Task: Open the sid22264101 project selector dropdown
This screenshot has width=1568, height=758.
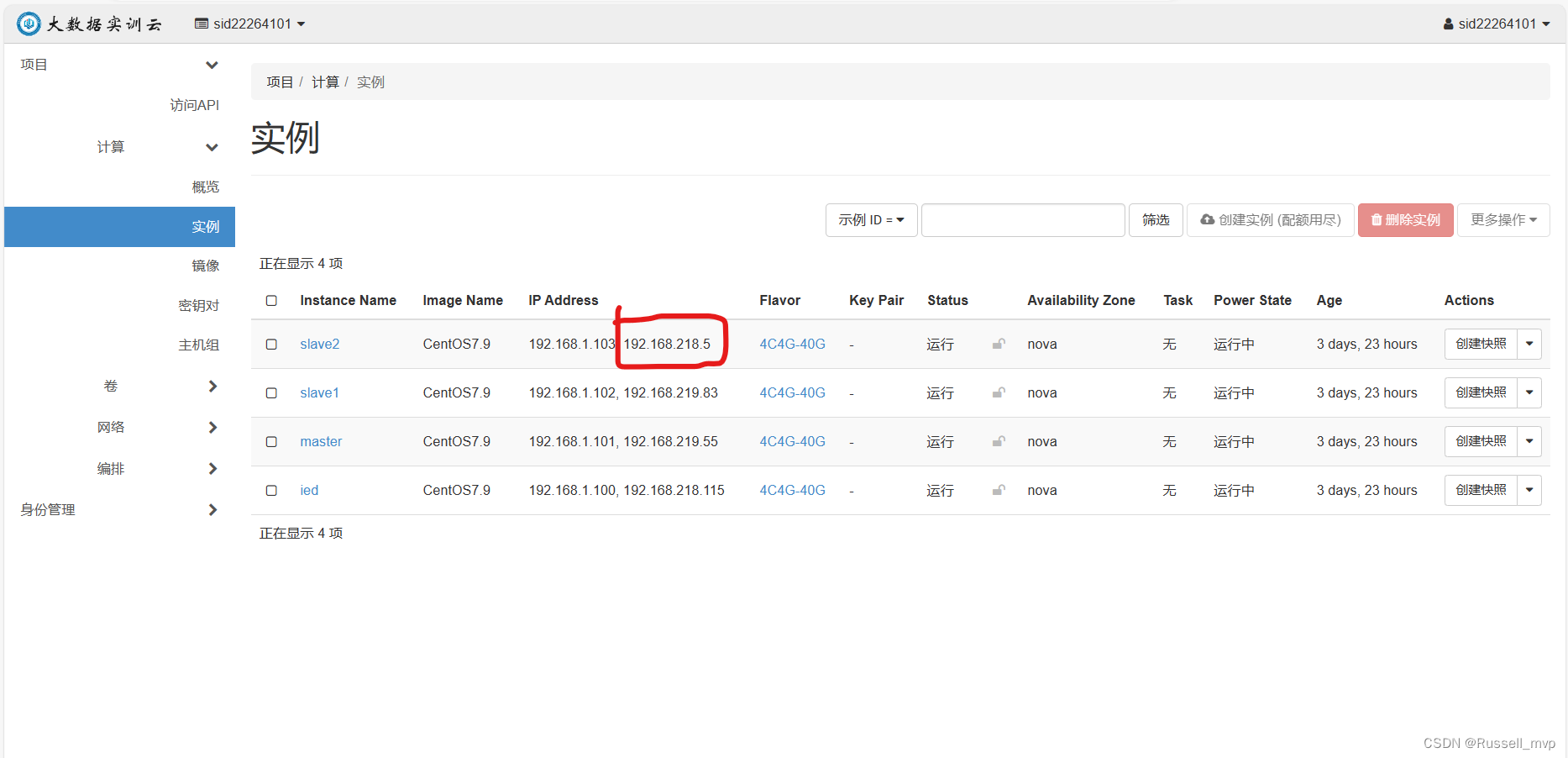Action: coord(250,24)
